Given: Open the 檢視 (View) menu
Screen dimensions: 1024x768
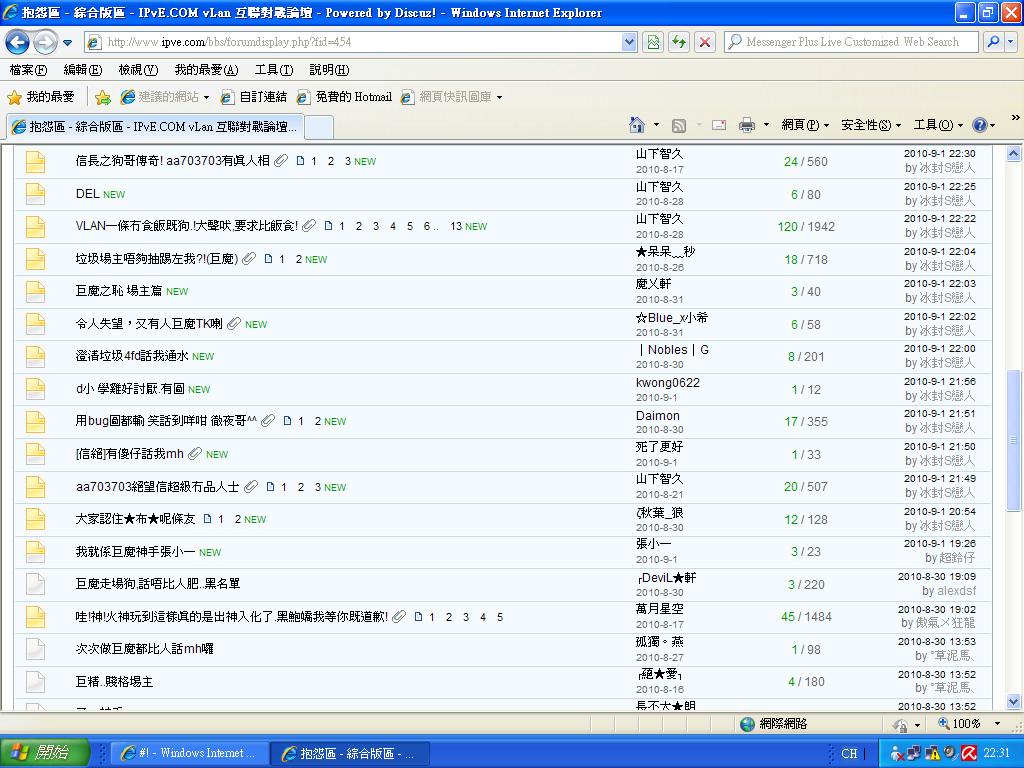Looking at the screenshot, I should [138, 70].
